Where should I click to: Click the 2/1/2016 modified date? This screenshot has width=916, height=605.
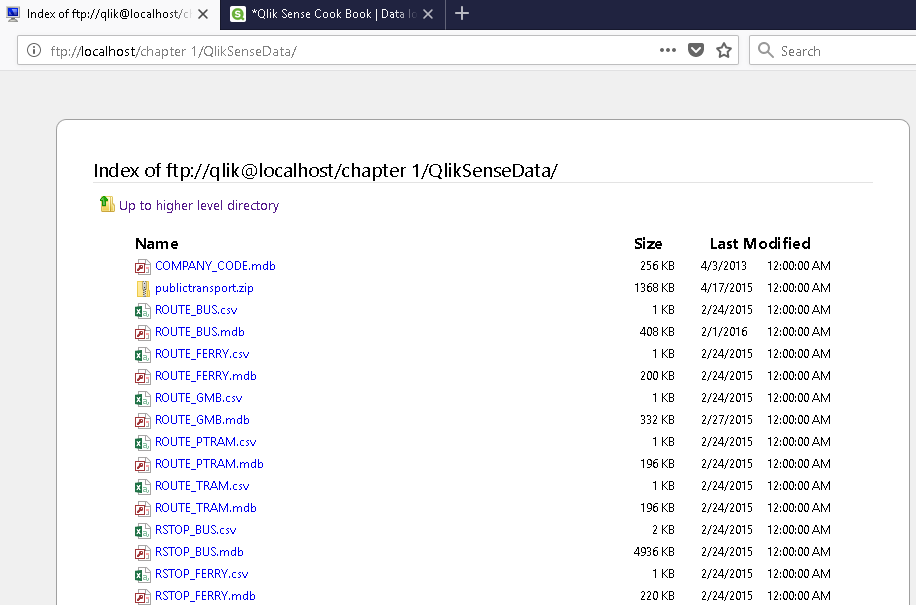pos(724,332)
